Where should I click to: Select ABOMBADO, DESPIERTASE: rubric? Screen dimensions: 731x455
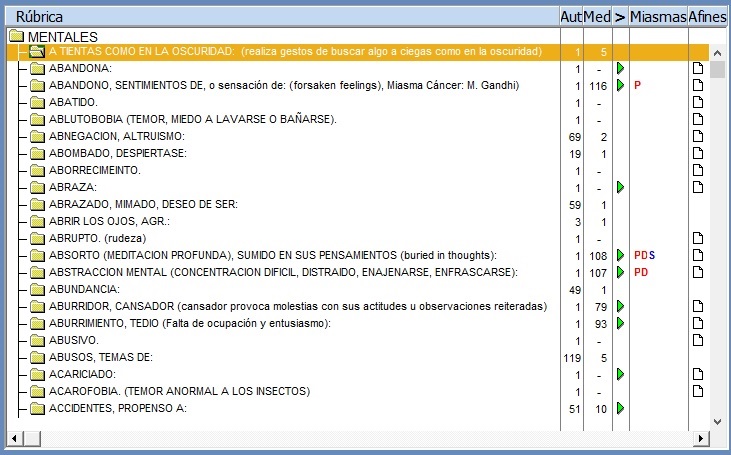coord(118,153)
